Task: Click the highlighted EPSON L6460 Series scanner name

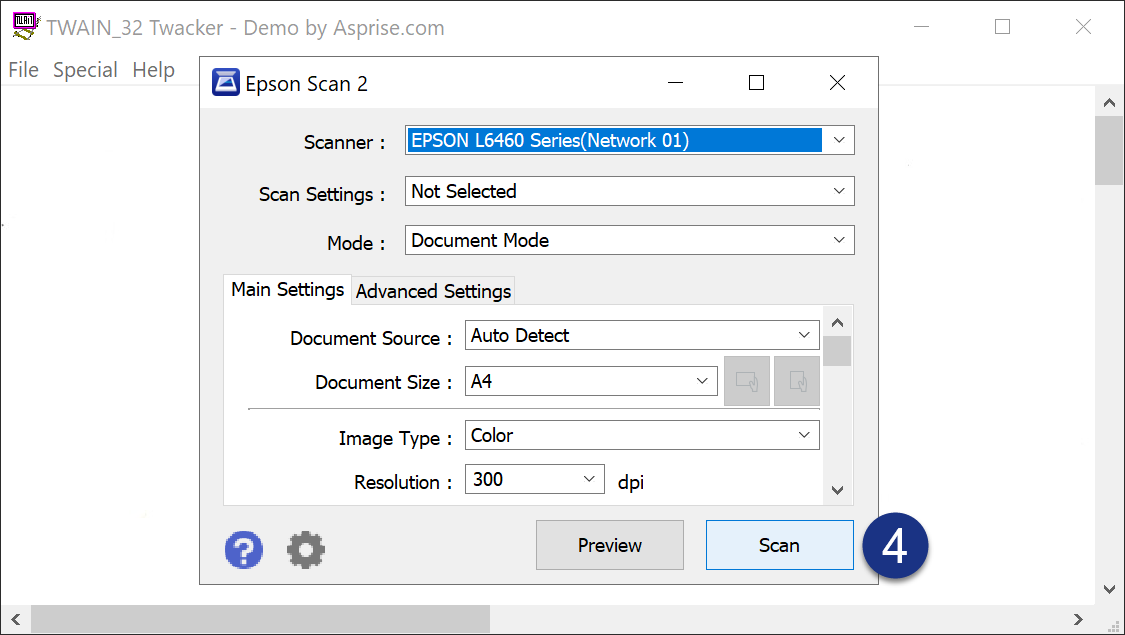Action: [x=550, y=140]
